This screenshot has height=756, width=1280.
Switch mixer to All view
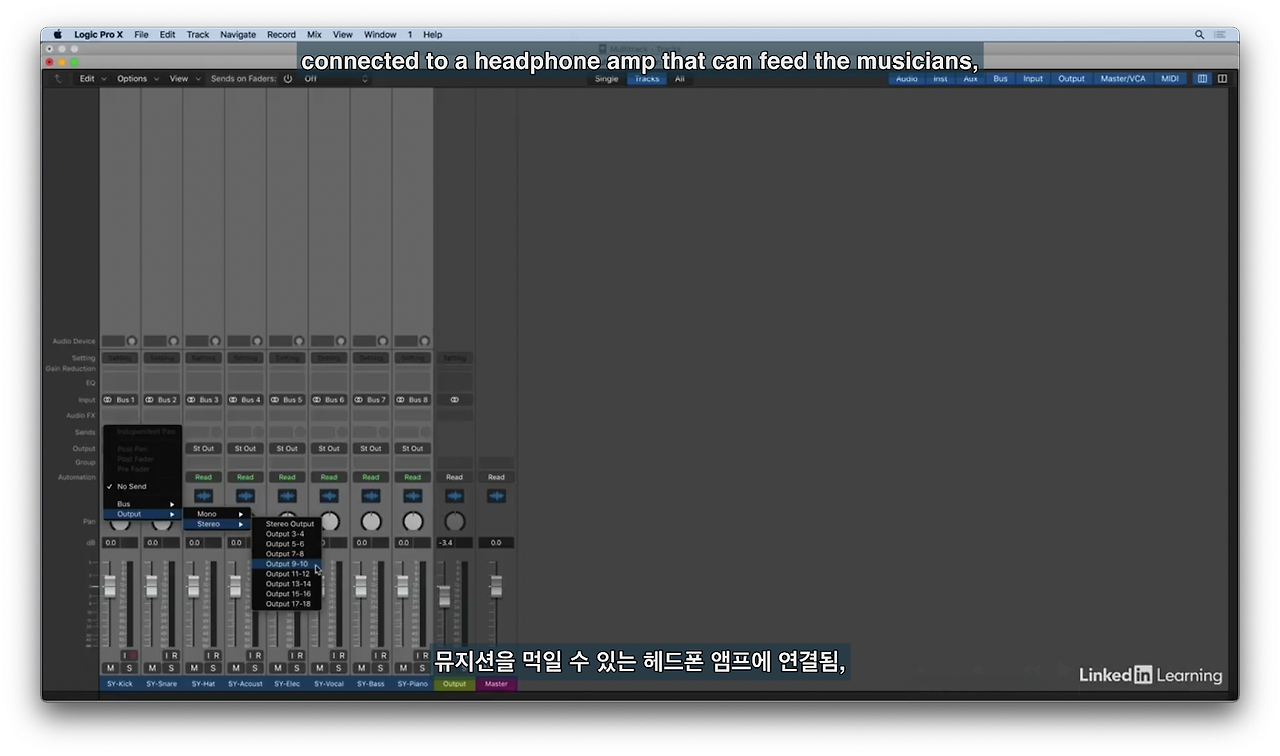[x=680, y=78]
